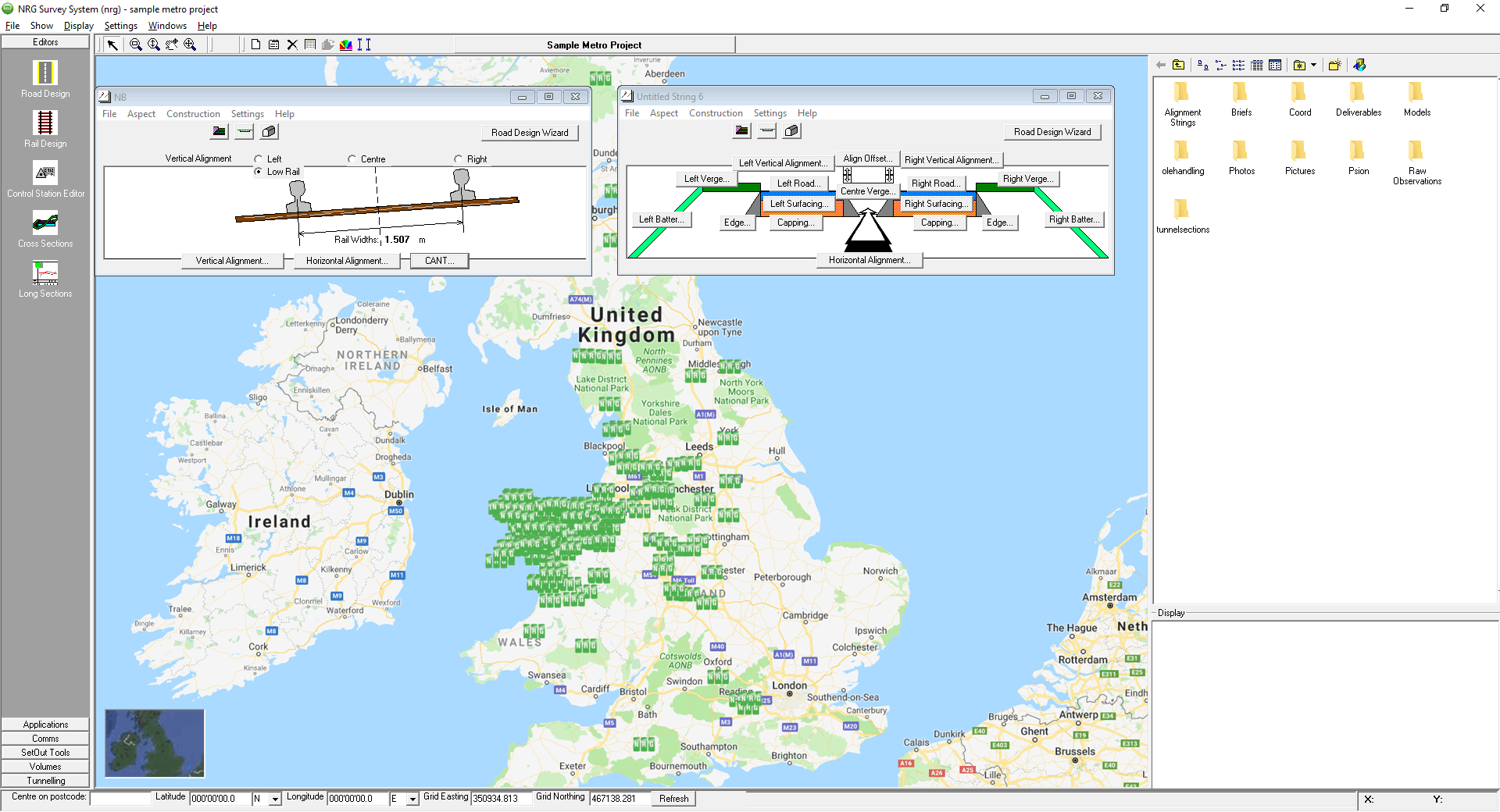
Task: Launch the Control Station Editor
Action: (x=45, y=179)
